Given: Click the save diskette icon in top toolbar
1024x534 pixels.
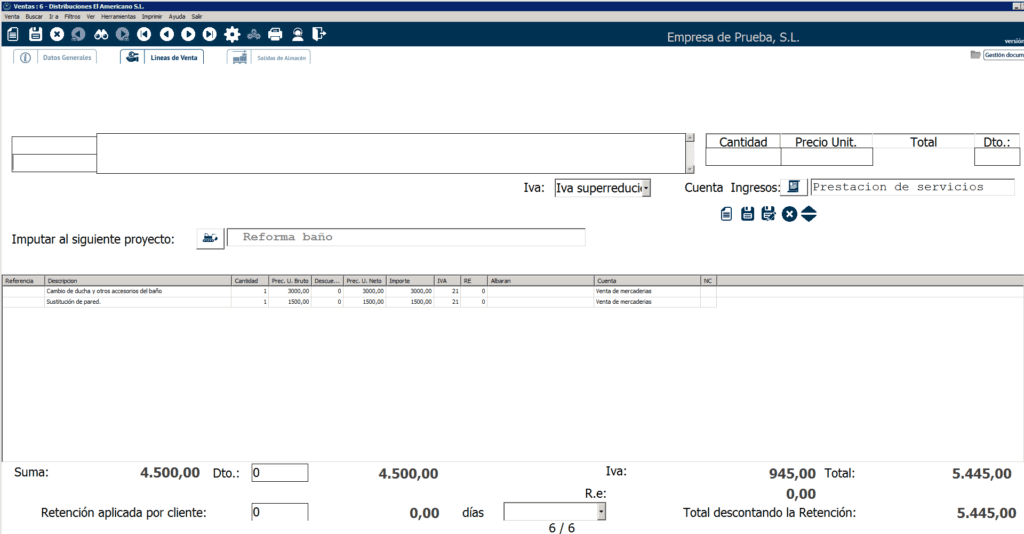Looking at the screenshot, I should click(x=35, y=35).
